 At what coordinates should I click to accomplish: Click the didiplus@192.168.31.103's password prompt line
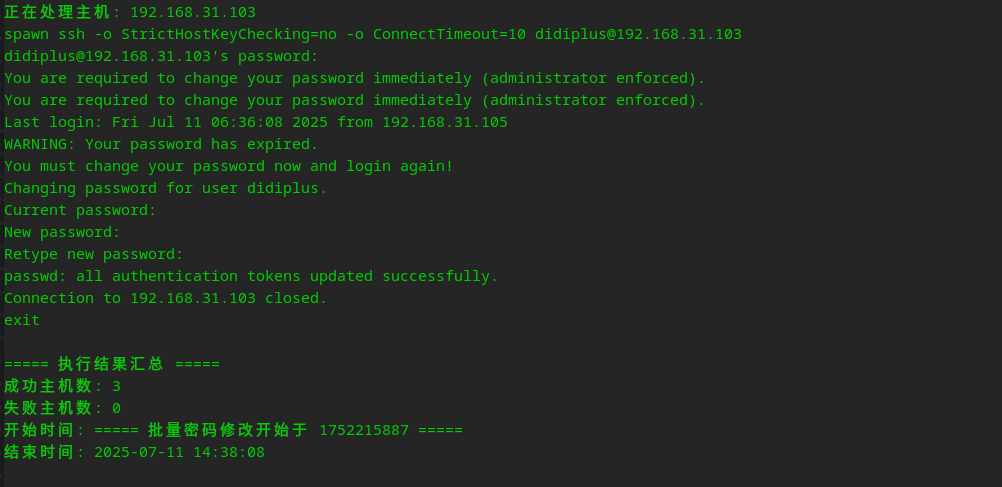tap(161, 56)
